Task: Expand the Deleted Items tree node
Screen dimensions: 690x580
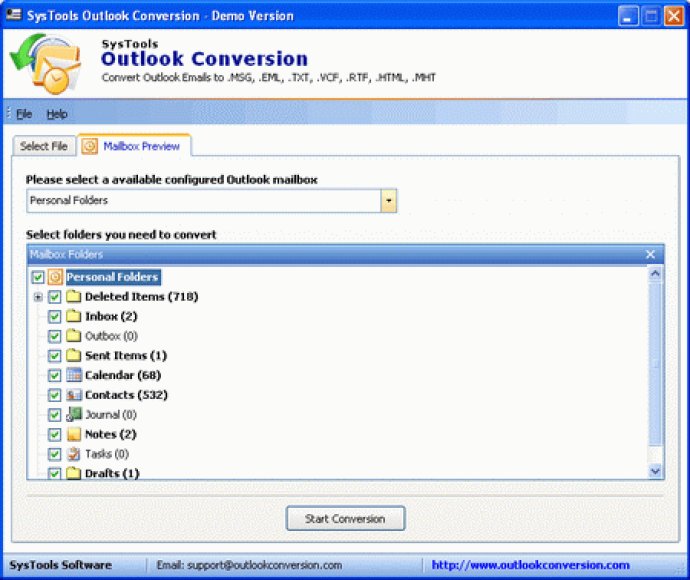Action: click(38, 297)
